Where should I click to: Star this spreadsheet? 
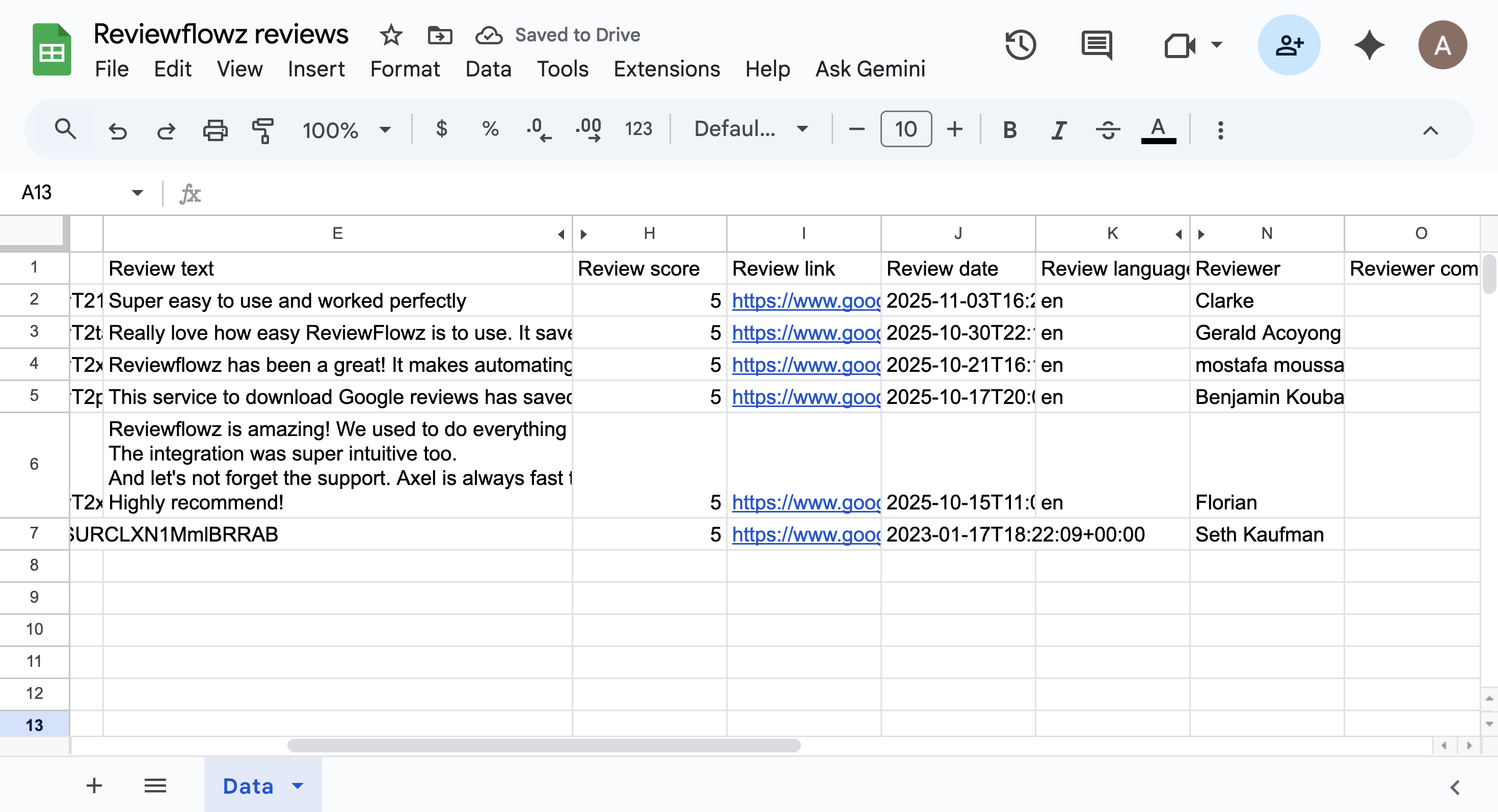pos(391,35)
